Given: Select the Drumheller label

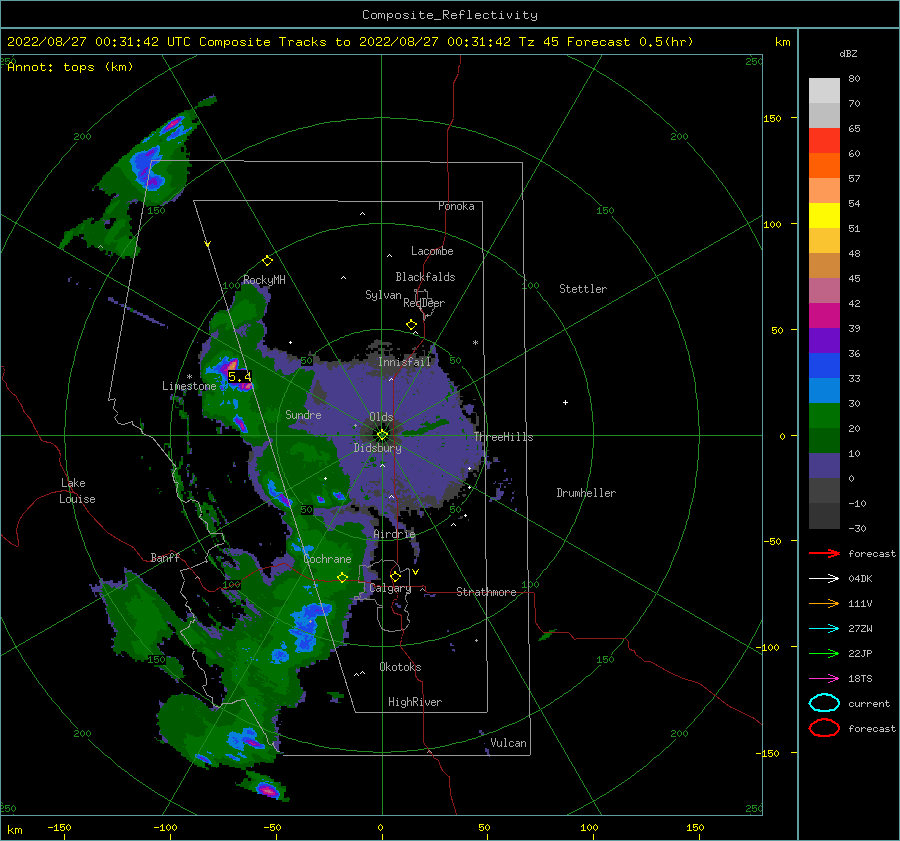Looking at the screenshot, I should click(x=586, y=493).
